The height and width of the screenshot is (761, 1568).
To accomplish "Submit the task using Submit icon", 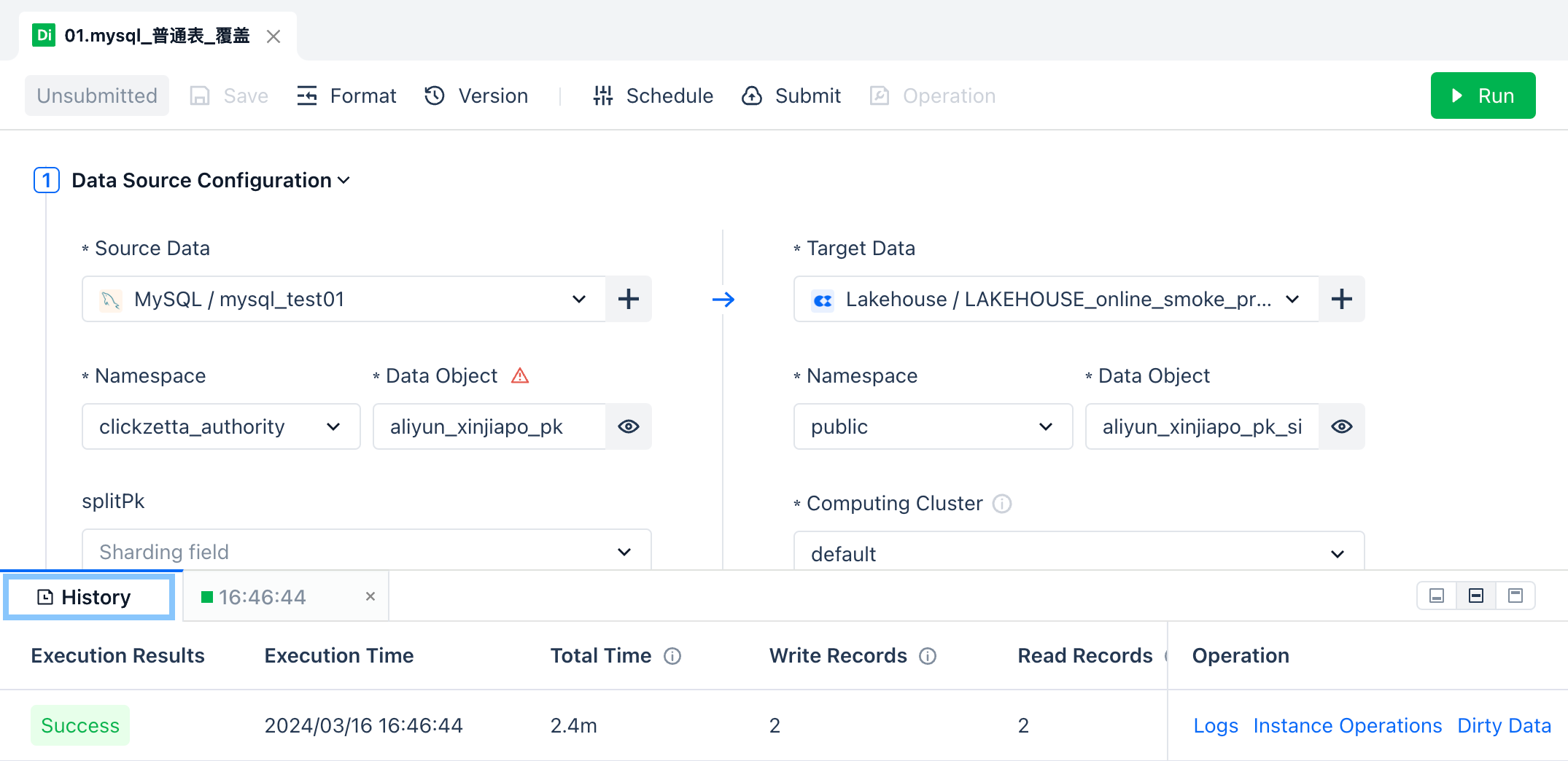I will pos(752,95).
